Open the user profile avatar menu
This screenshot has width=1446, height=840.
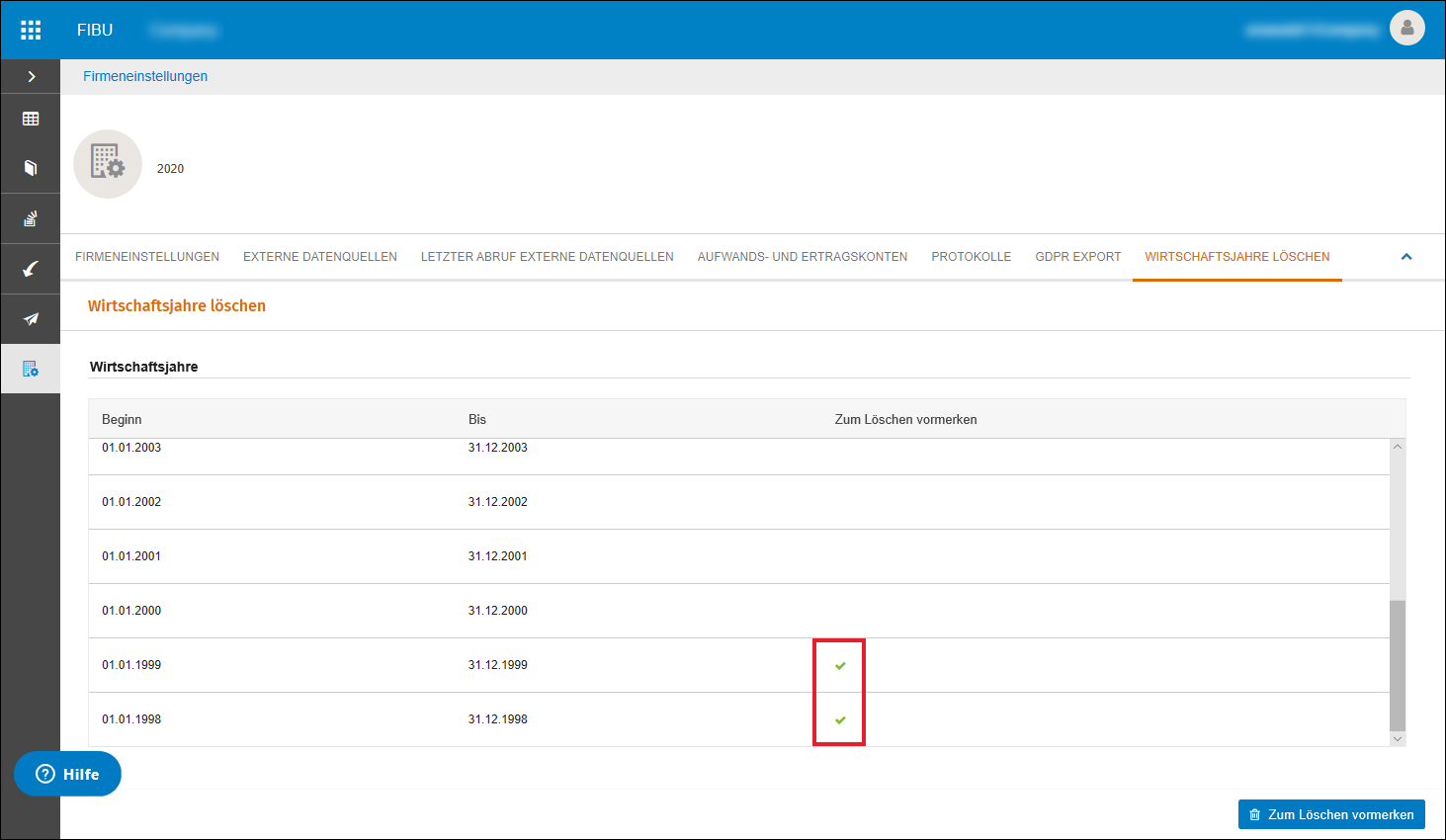[1406, 28]
